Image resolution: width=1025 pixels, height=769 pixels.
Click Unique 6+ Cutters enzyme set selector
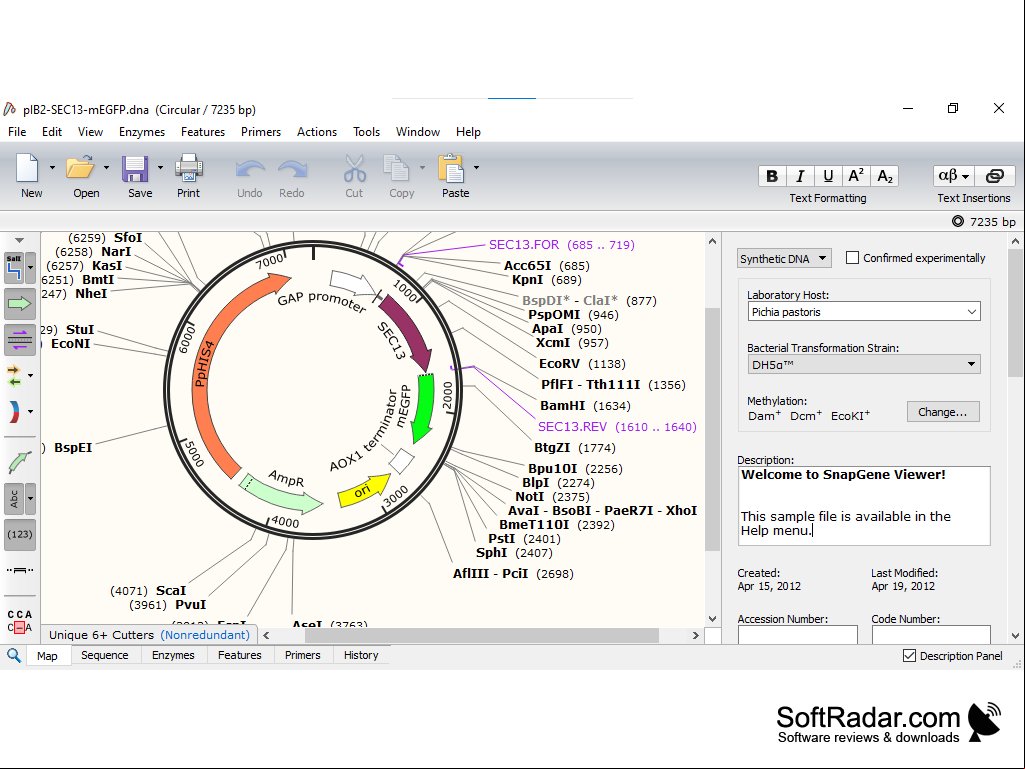click(149, 635)
